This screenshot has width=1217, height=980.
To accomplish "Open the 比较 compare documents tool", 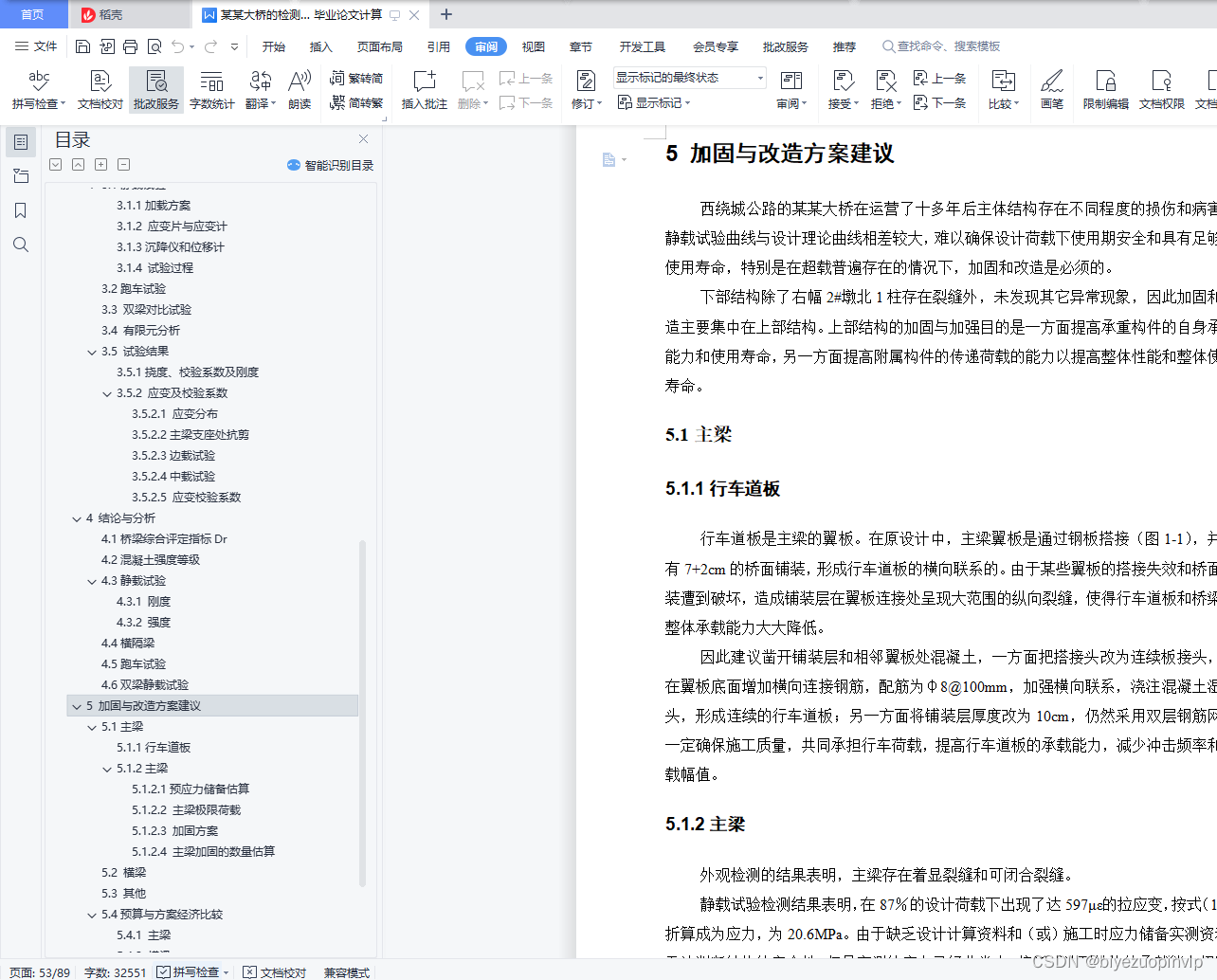I will pyautogui.click(x=1003, y=90).
